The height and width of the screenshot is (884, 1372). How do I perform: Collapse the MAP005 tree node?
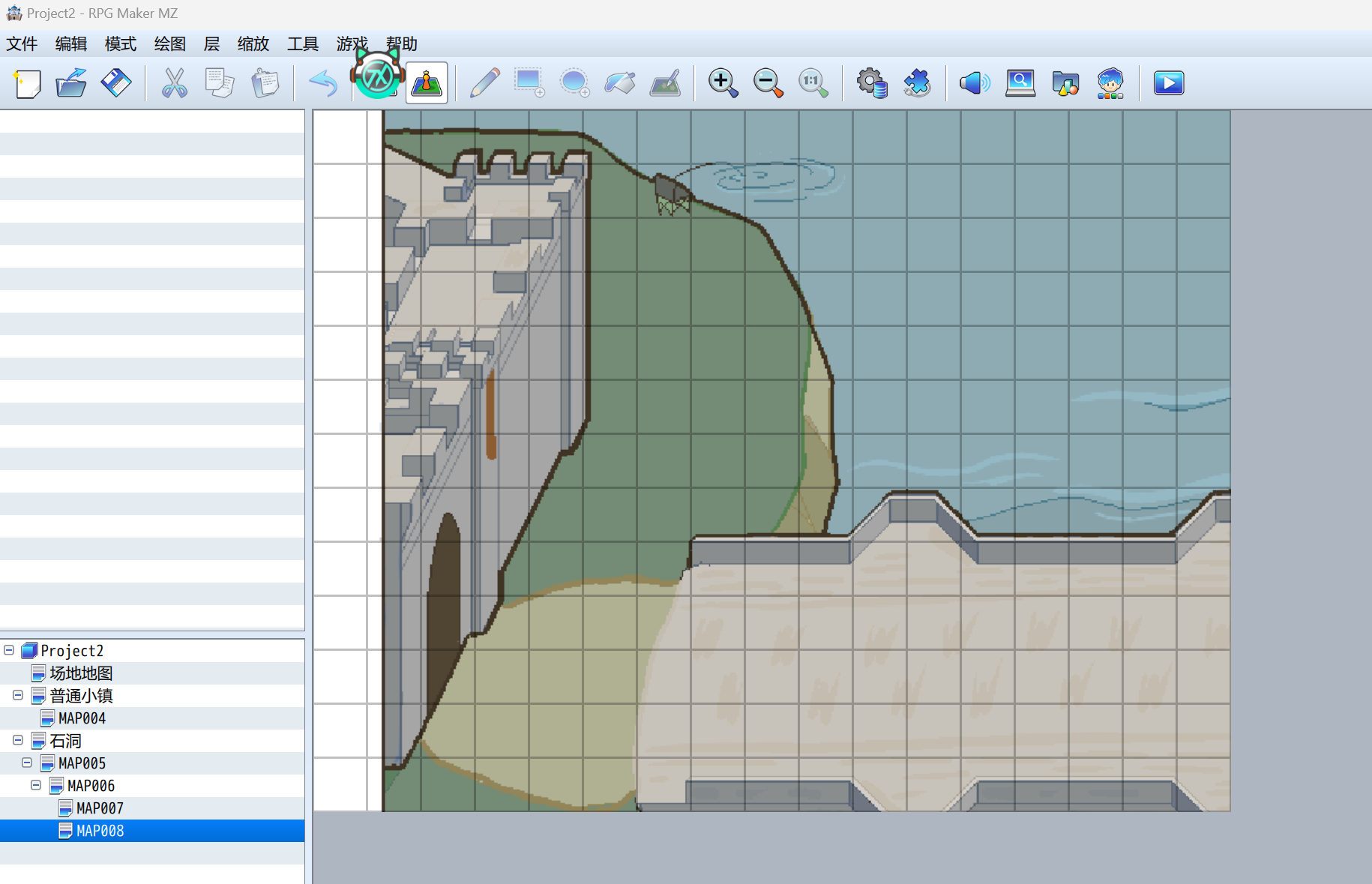pos(27,763)
